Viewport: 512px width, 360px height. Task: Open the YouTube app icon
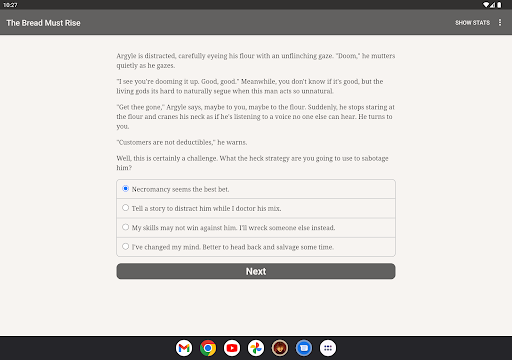pos(232,348)
